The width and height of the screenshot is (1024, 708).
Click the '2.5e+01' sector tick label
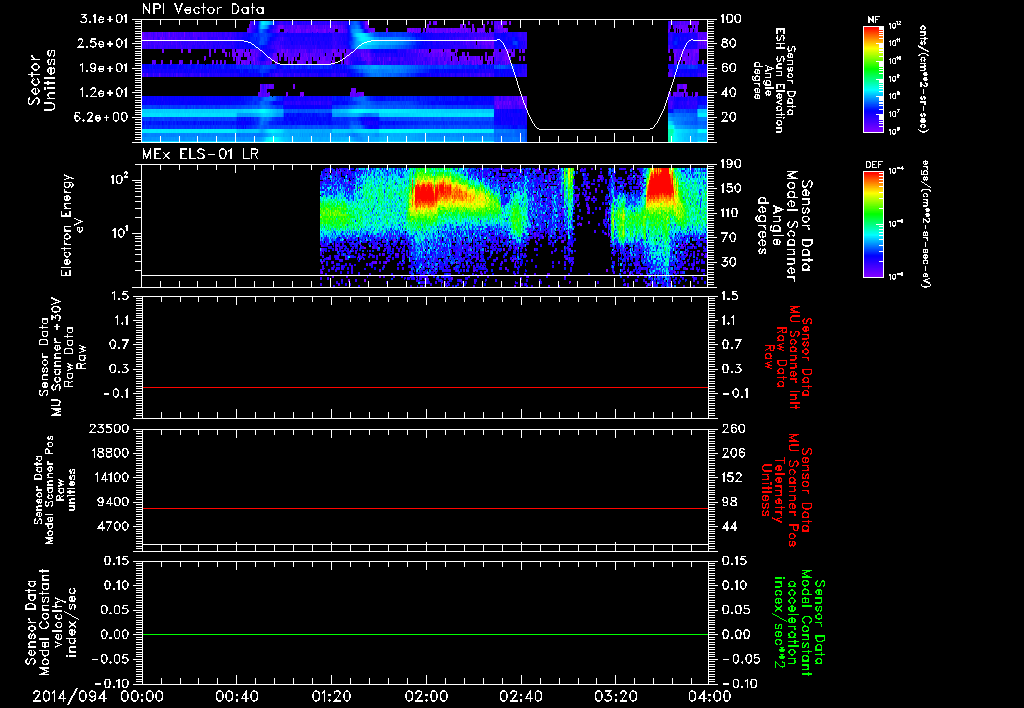point(103,43)
